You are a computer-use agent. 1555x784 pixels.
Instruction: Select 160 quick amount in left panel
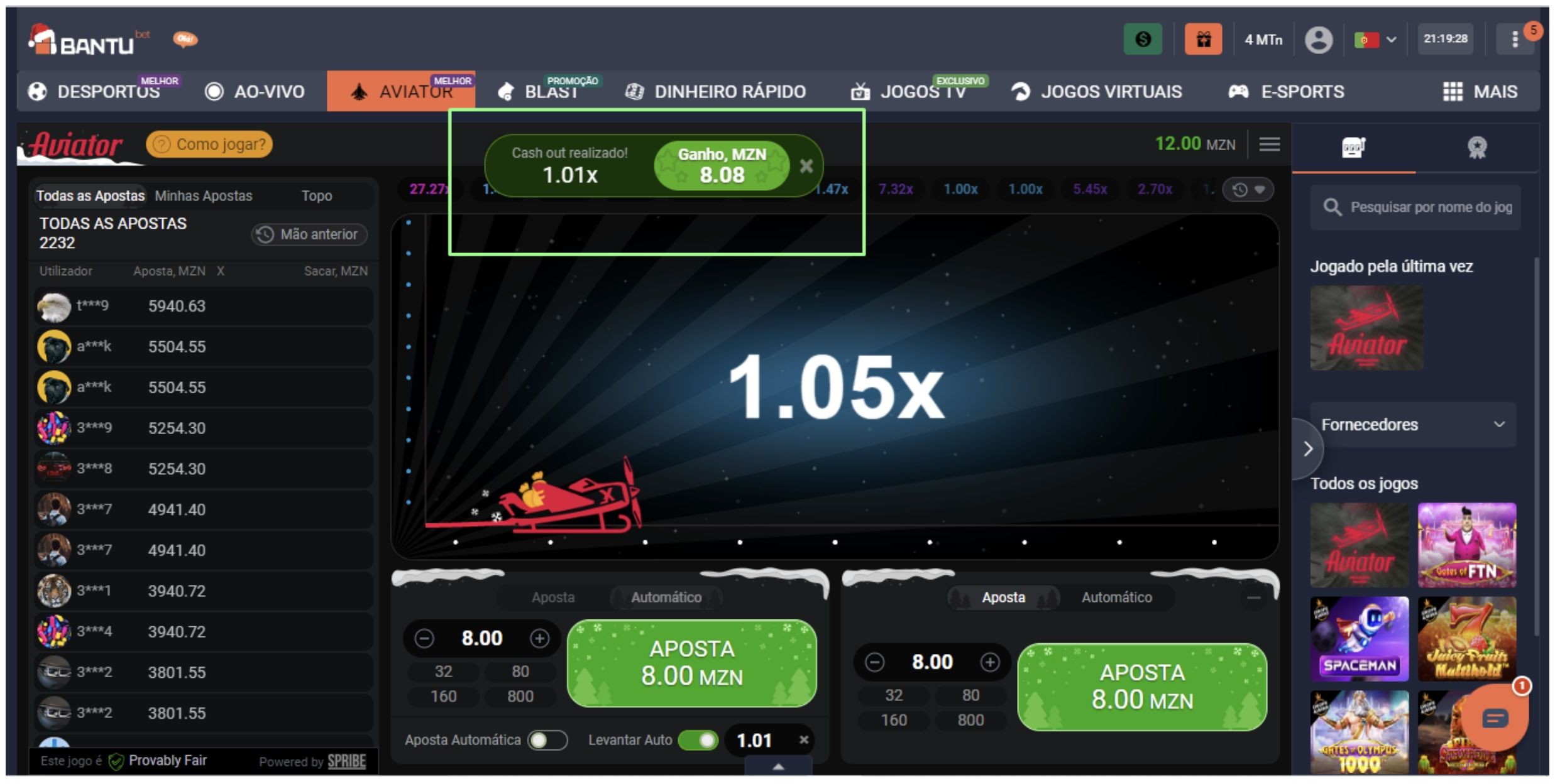point(443,697)
